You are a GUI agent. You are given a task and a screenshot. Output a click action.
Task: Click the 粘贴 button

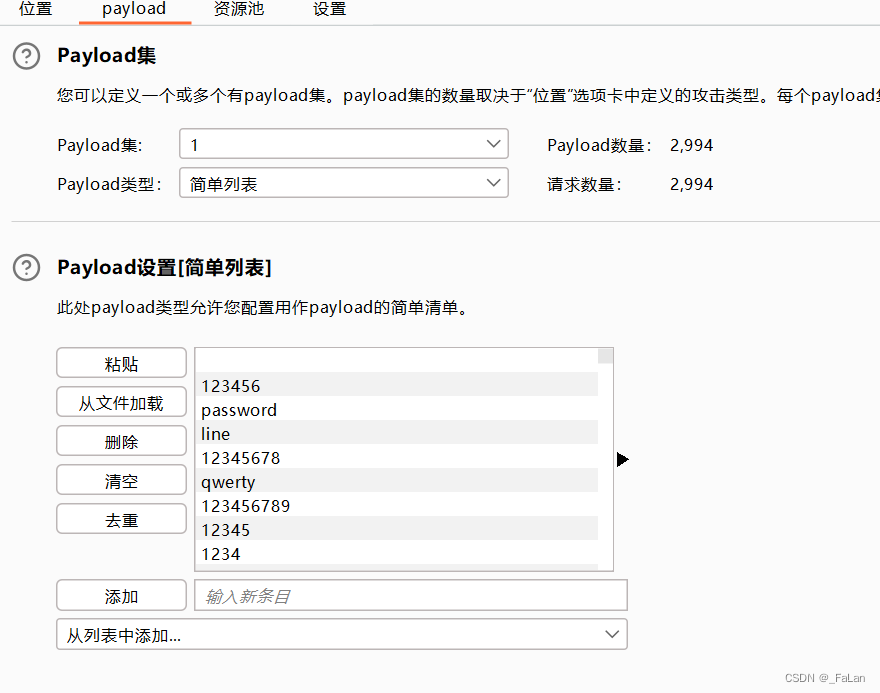[x=121, y=363]
